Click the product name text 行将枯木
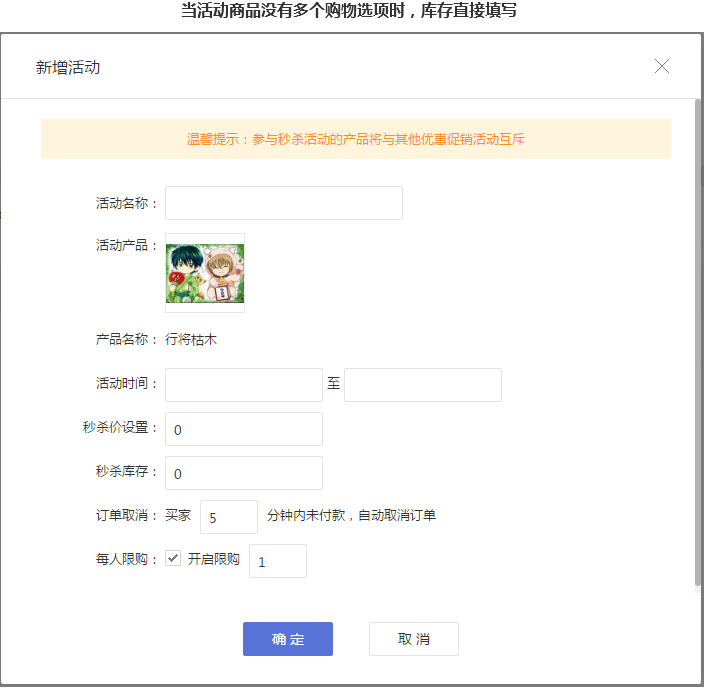Image resolution: width=705 pixels, height=688 pixels. pyautogui.click(x=191, y=339)
